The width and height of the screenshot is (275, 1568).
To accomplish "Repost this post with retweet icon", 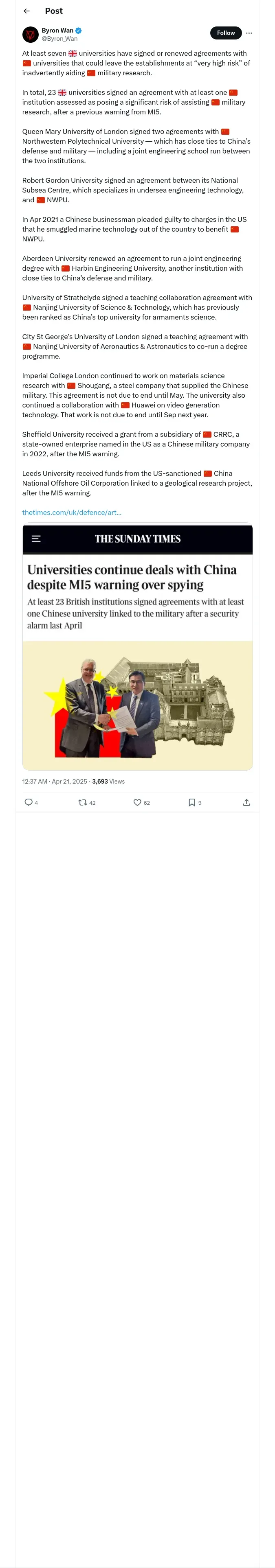I will pyautogui.click(x=82, y=802).
